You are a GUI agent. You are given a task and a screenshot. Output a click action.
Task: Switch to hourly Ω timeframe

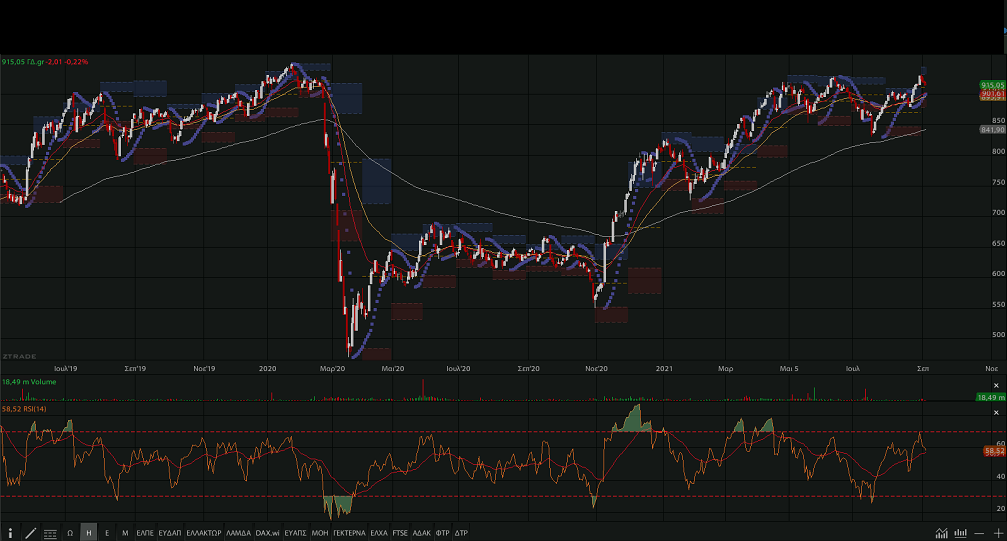pos(70,533)
